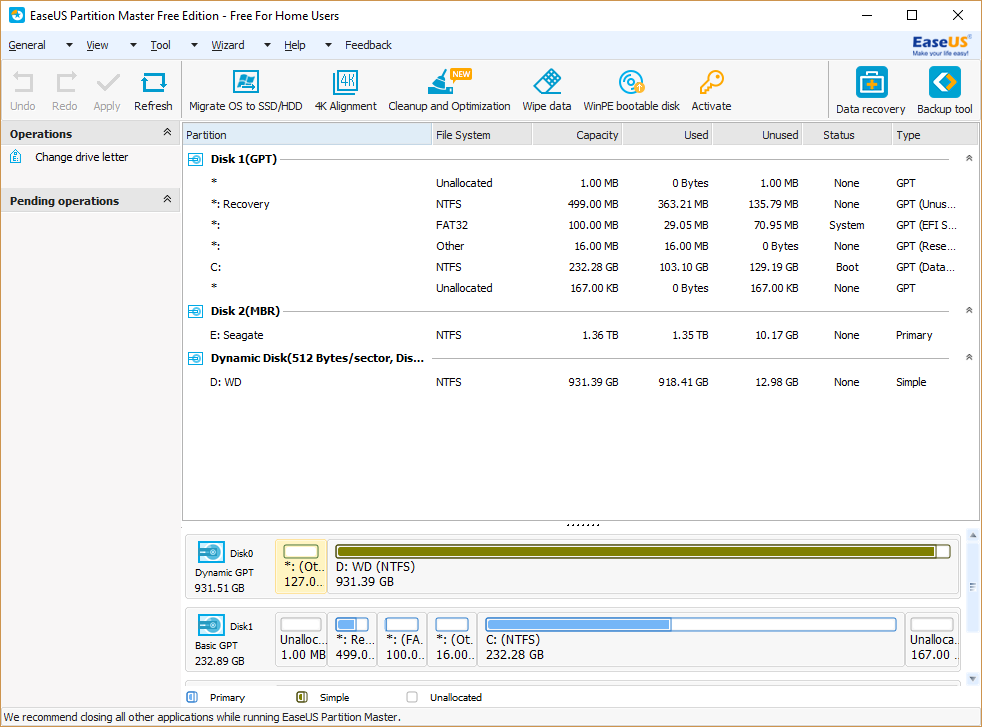Click Change drive letter operation
Viewport: 982px width, 727px height.
(x=81, y=157)
